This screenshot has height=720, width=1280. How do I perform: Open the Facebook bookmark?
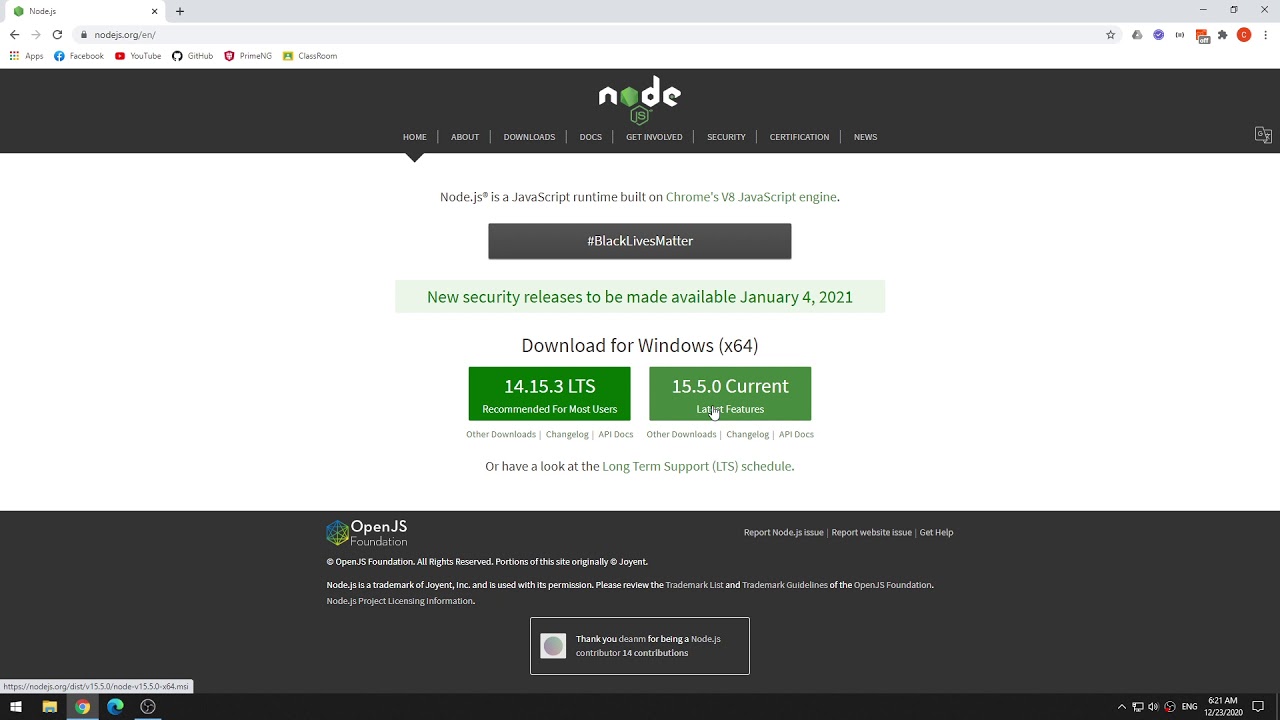79,56
